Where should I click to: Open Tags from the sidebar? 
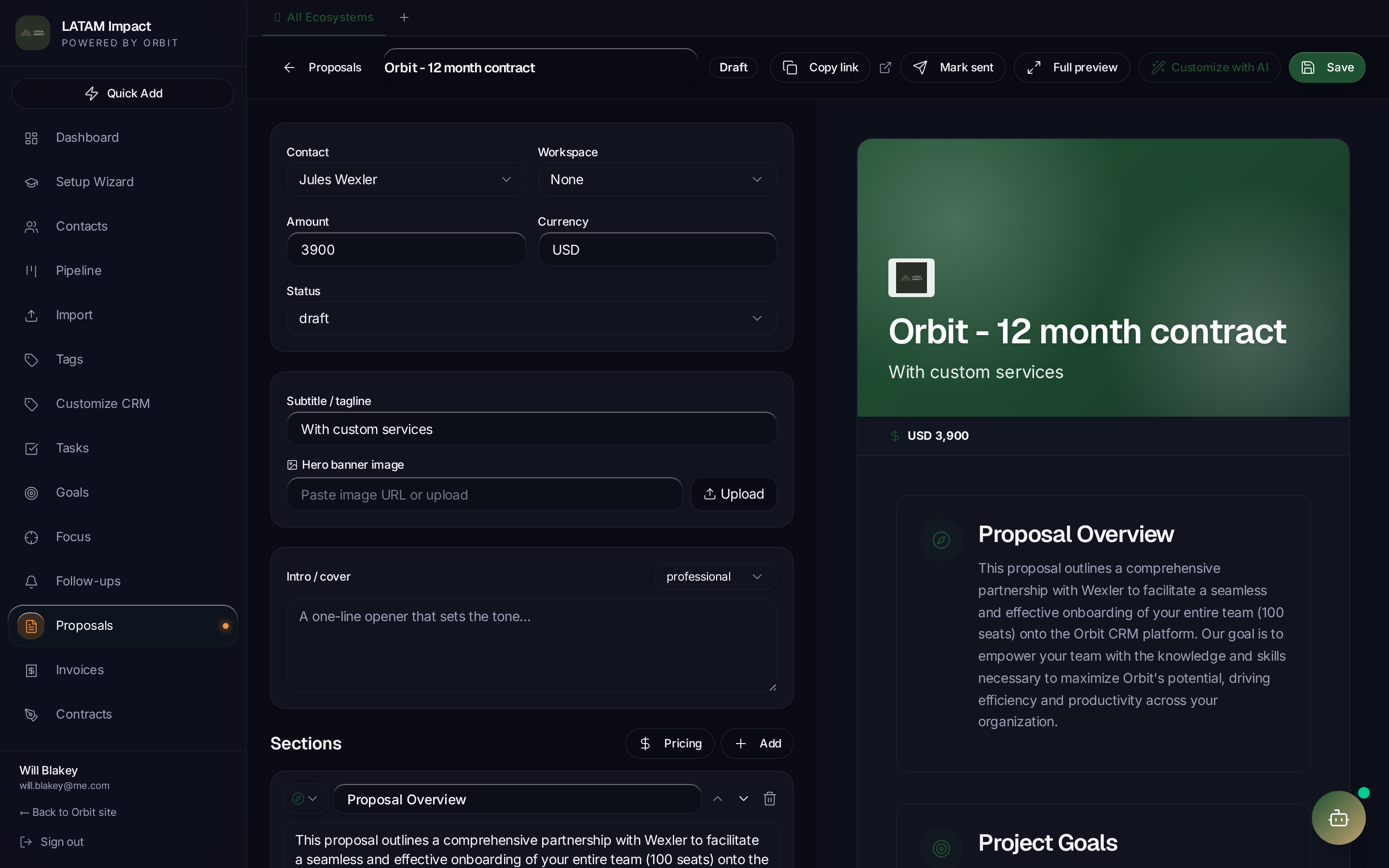pyautogui.click(x=123, y=359)
